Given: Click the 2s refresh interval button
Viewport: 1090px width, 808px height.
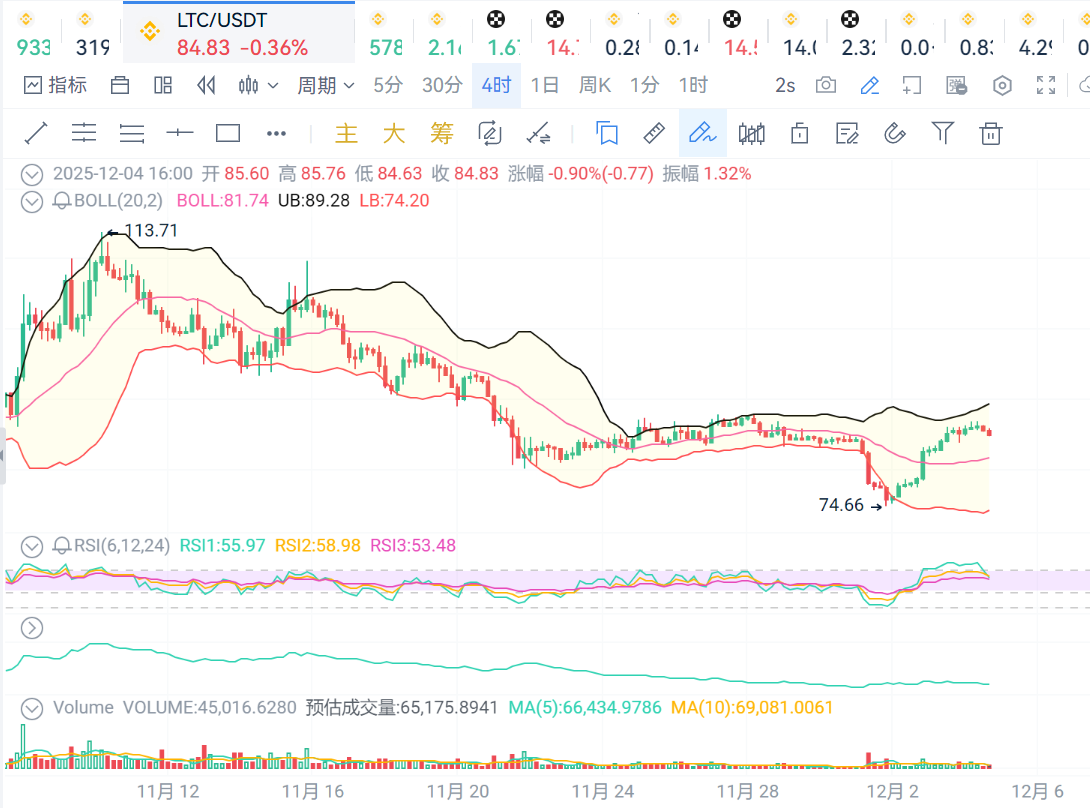Looking at the screenshot, I should [x=785, y=85].
